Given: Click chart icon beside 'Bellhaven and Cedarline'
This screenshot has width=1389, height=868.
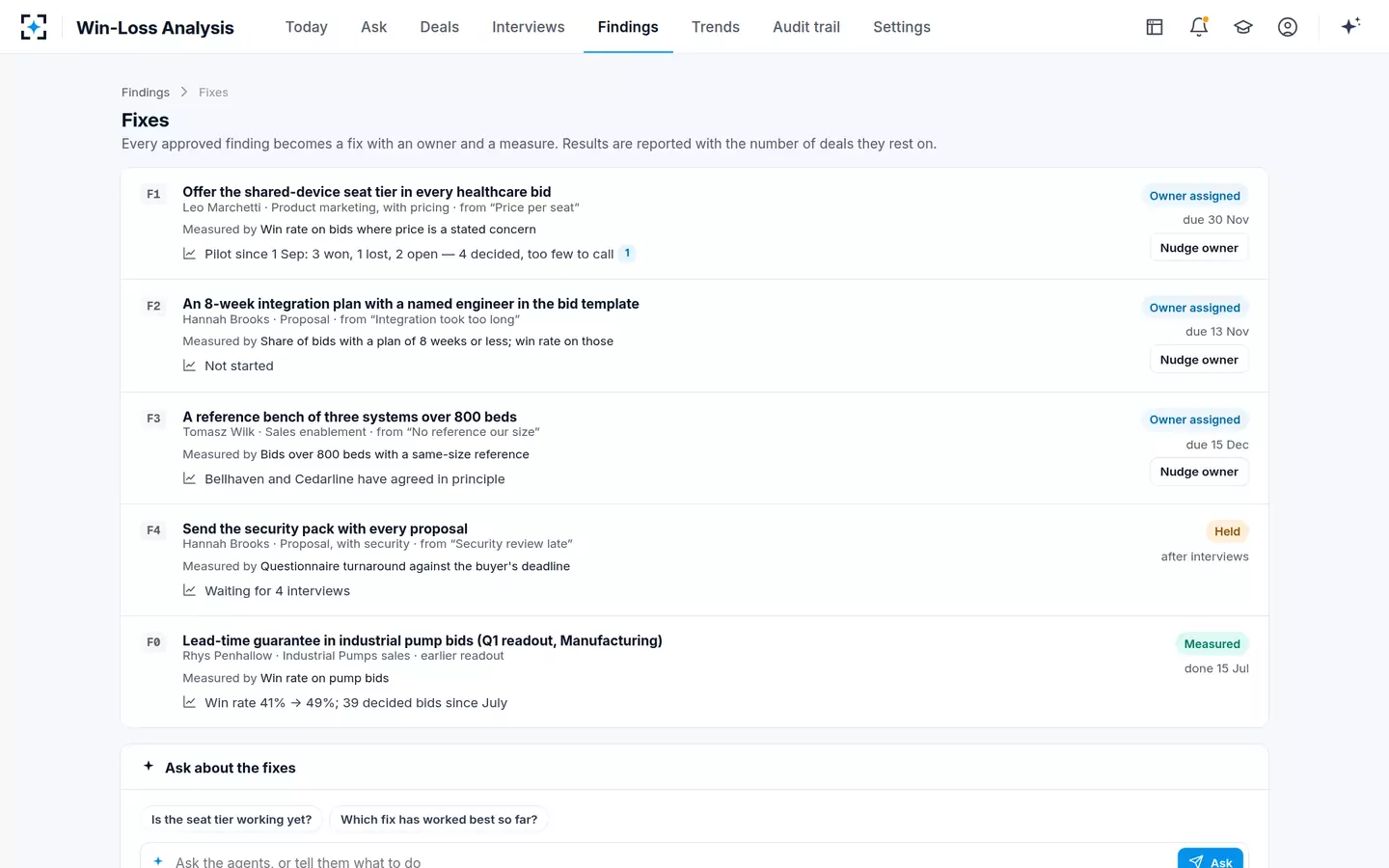Looking at the screenshot, I should pos(190,478).
